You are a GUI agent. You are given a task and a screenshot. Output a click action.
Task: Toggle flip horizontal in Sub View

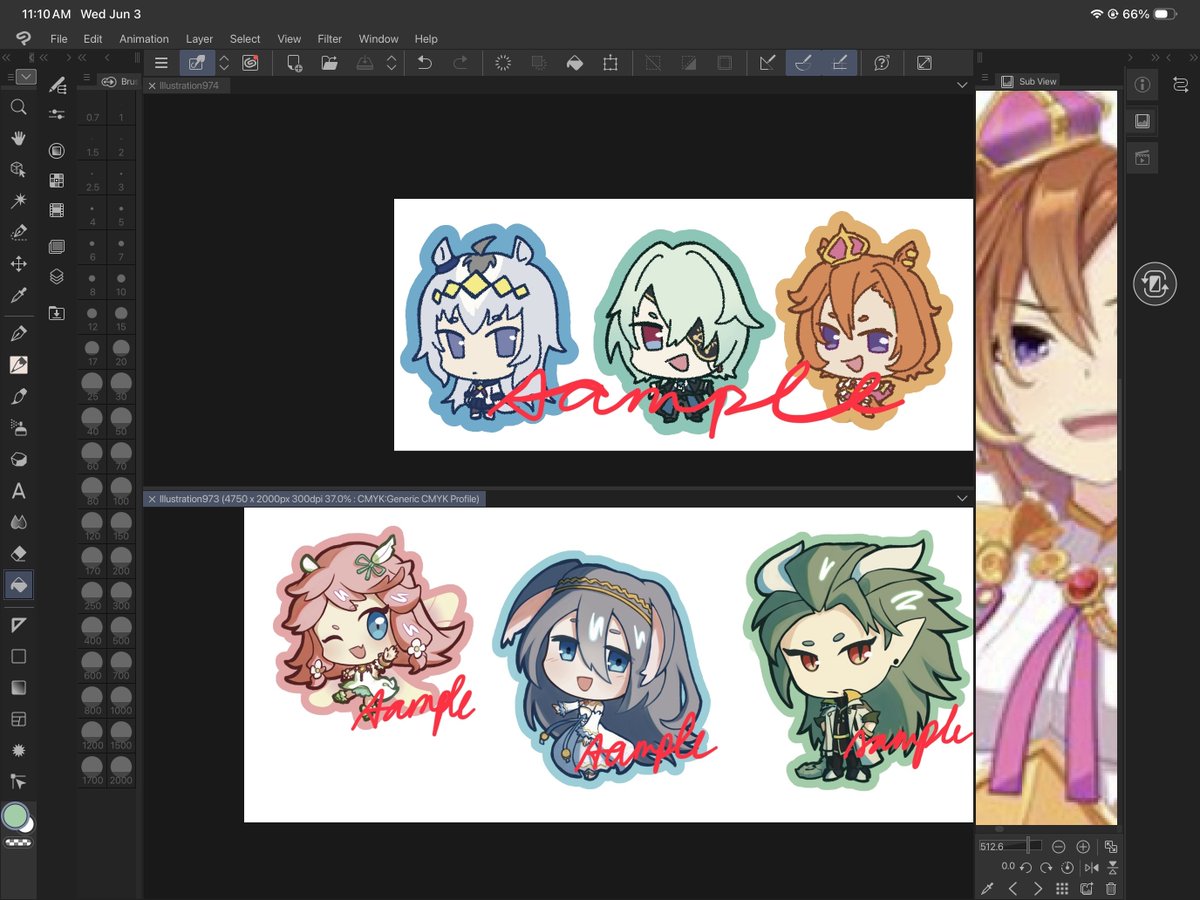[x=1091, y=867]
